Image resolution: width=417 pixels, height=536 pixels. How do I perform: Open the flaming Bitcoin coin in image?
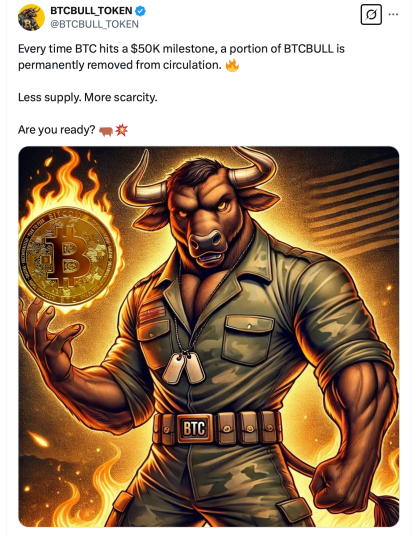pos(68,256)
